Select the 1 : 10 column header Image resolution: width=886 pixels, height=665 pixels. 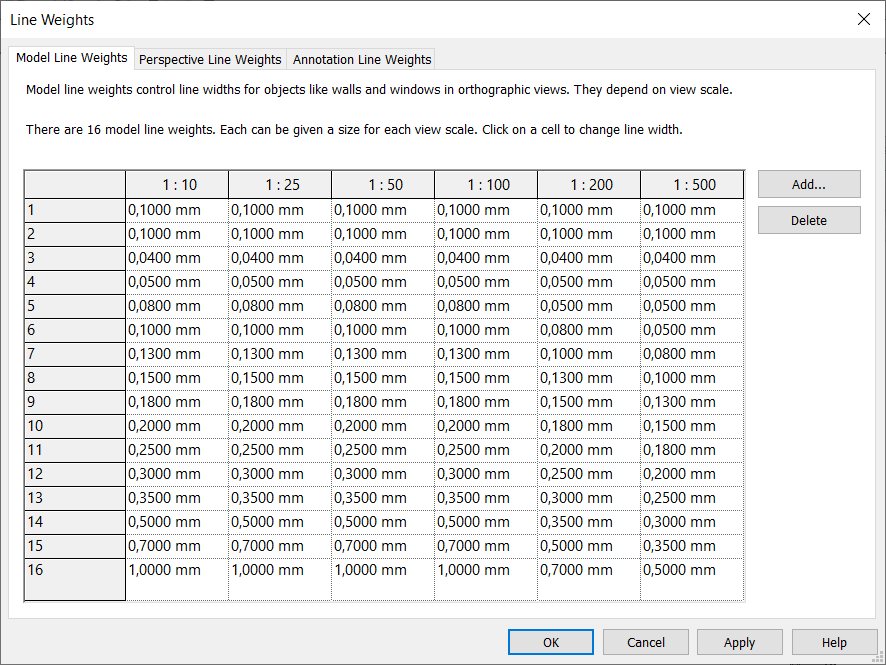coord(176,184)
